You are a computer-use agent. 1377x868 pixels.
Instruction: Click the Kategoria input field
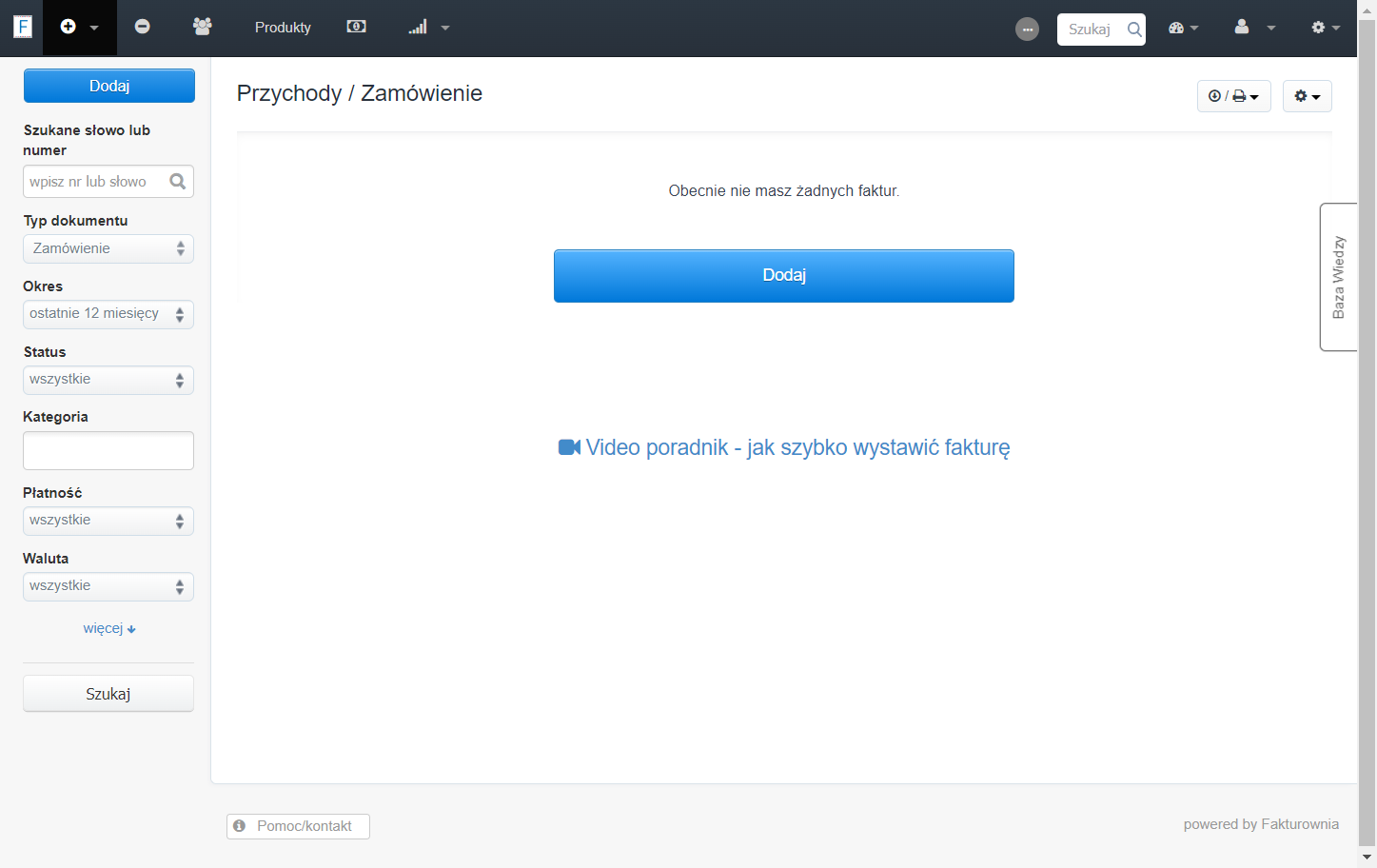108,450
